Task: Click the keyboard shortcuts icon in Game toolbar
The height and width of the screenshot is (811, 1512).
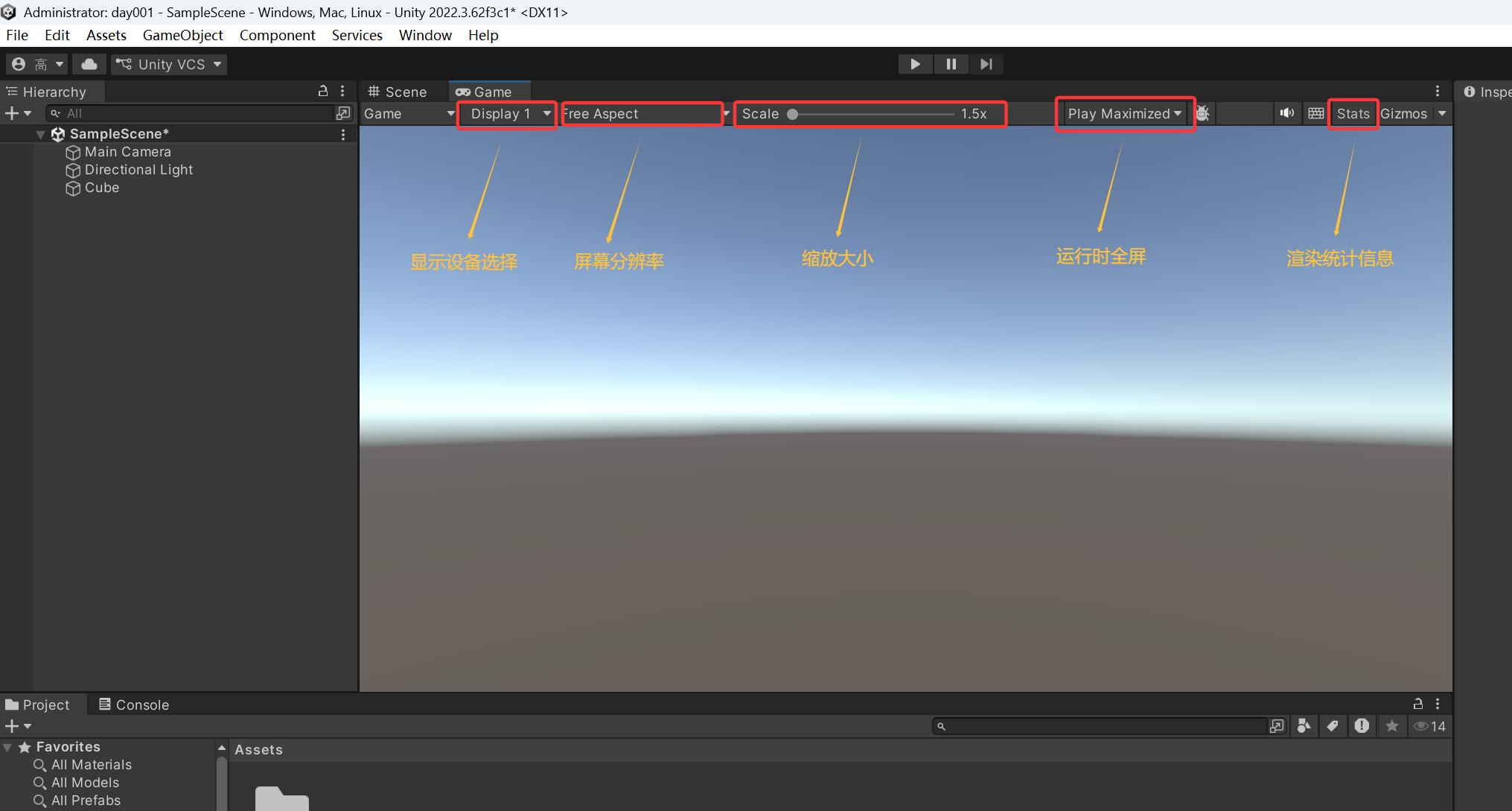Action: click(1315, 113)
